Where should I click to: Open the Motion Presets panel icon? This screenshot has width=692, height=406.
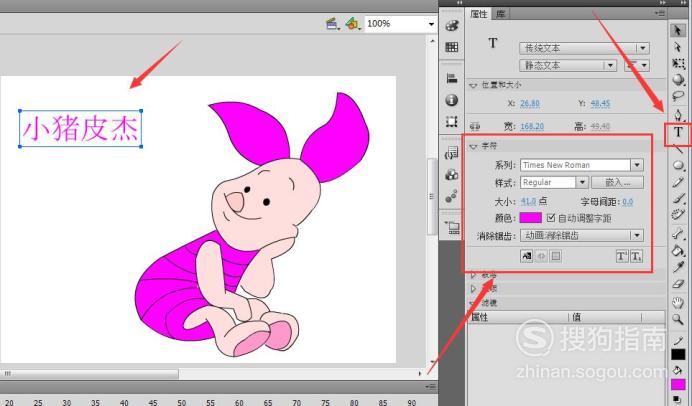click(451, 196)
